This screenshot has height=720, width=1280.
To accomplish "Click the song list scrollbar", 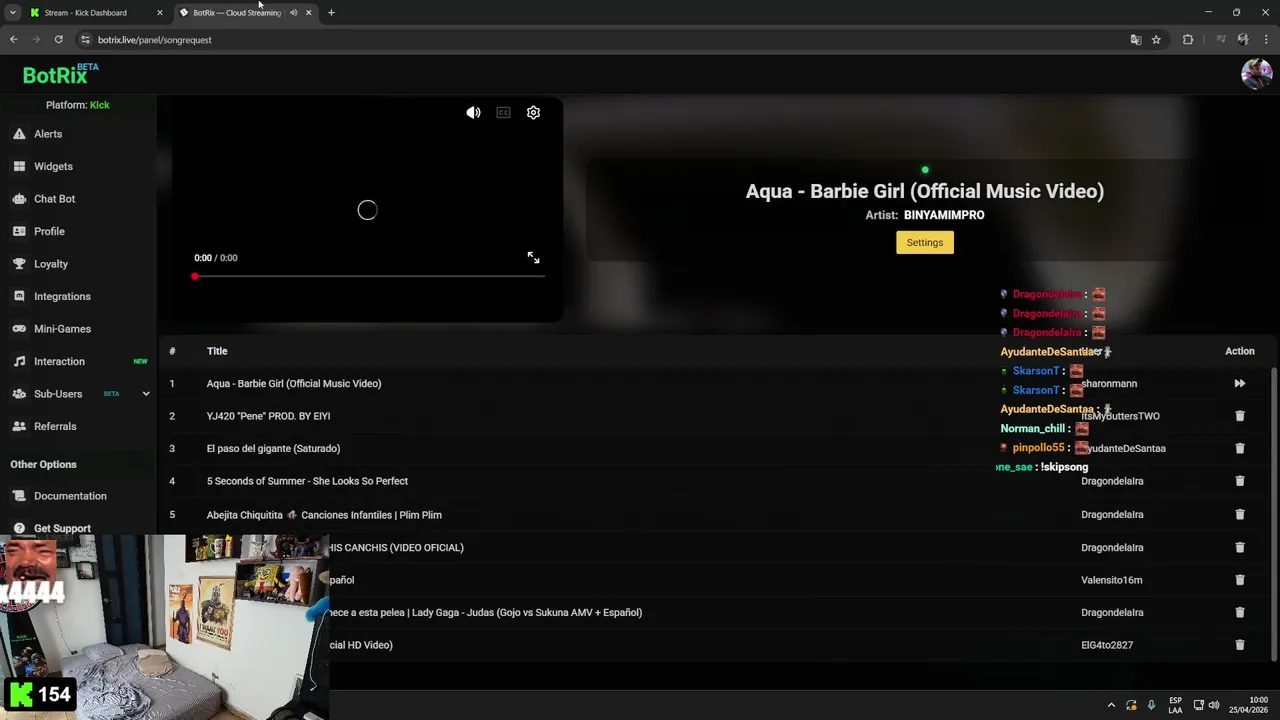I will (x=1274, y=514).
